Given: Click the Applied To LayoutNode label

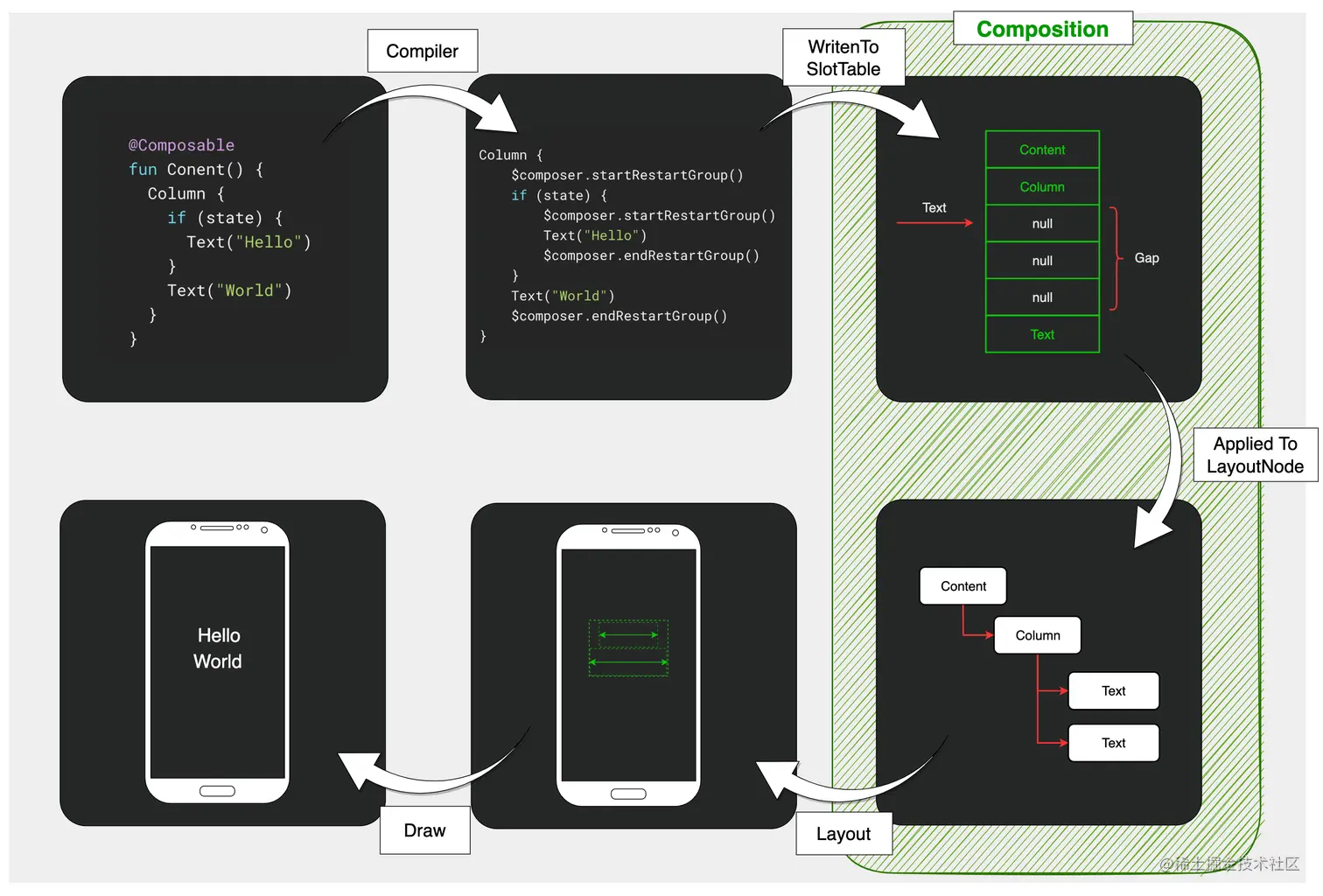Looking at the screenshot, I should point(1254,455).
